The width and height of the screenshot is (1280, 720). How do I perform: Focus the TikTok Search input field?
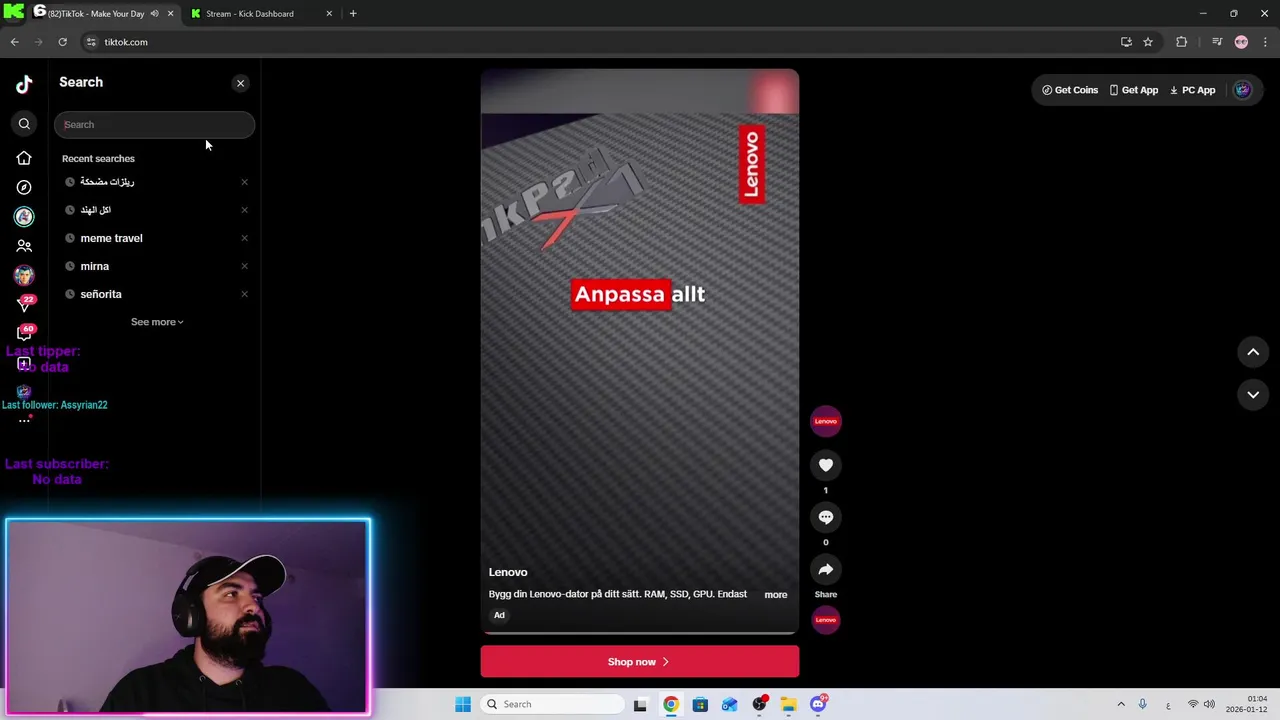154,125
